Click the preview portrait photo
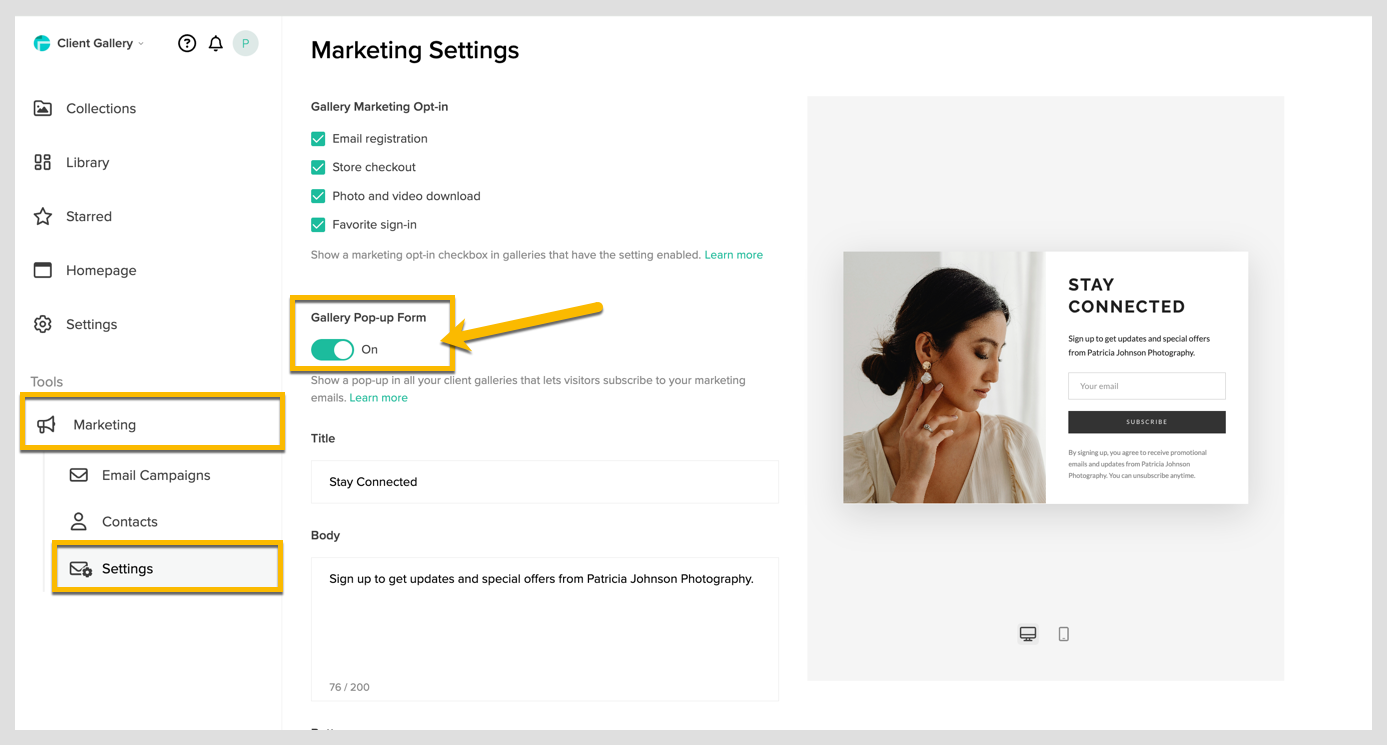 [945, 377]
